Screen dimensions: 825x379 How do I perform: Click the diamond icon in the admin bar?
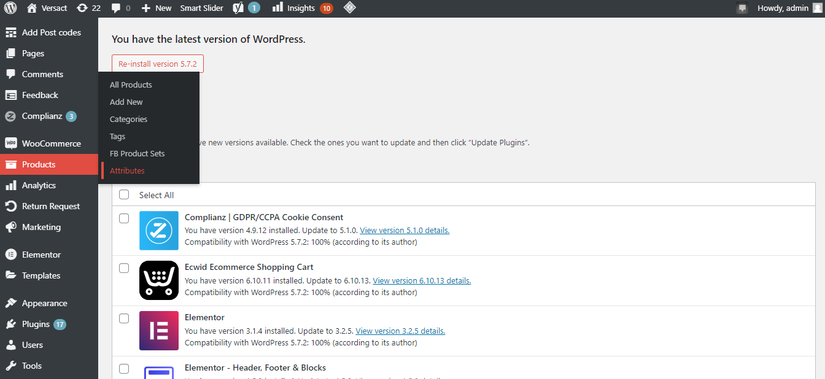point(349,8)
